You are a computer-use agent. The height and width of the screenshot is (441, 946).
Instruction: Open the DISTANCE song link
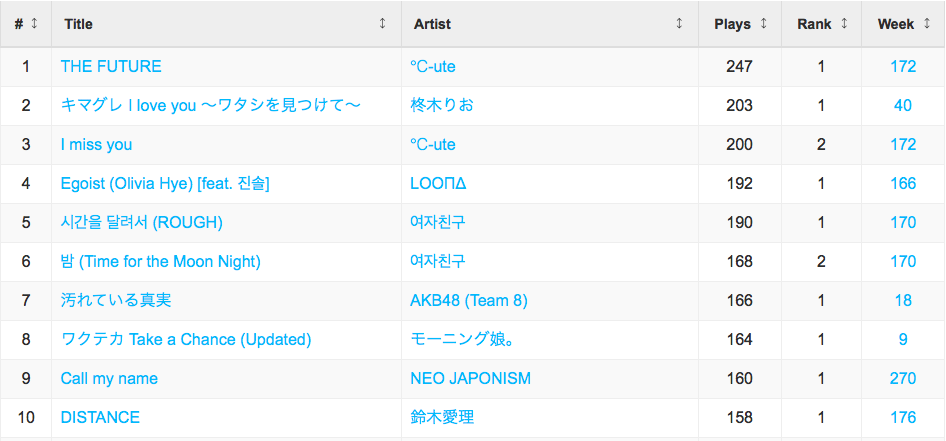(x=100, y=417)
